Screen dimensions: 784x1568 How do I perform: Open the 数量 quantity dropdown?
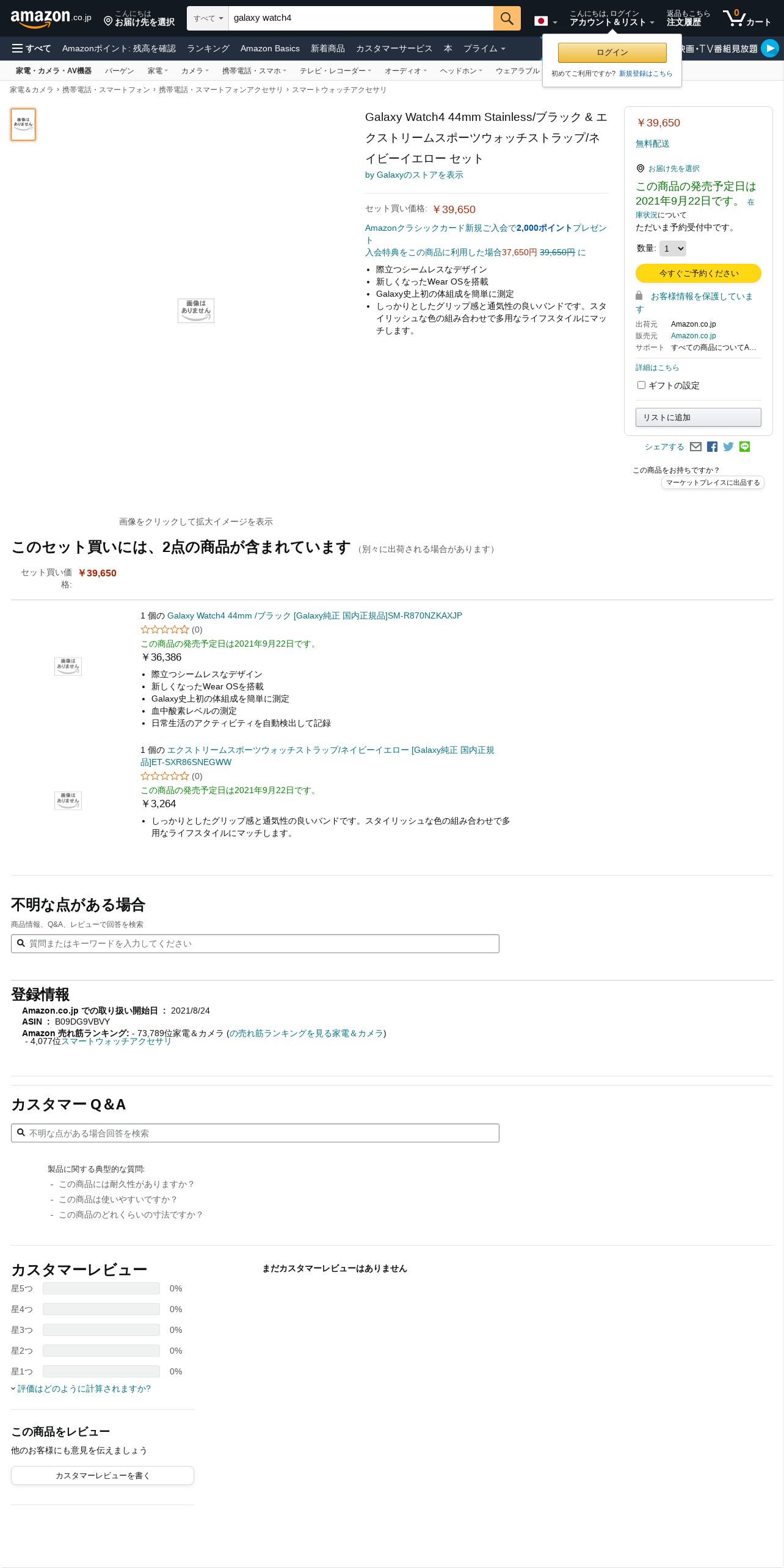(673, 249)
